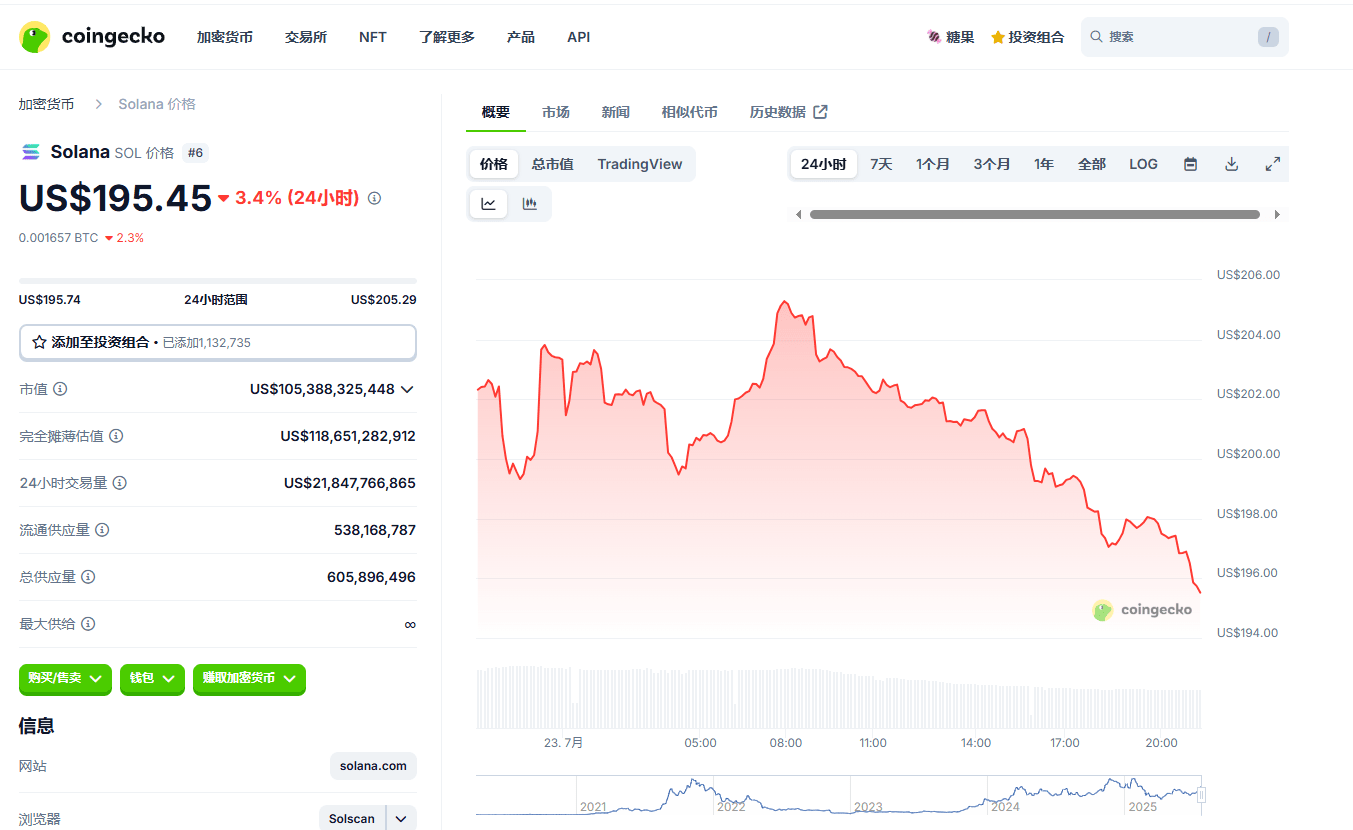This screenshot has height=830, width=1353.
Task: Click the right scroll arrow above chart
Action: (1277, 215)
